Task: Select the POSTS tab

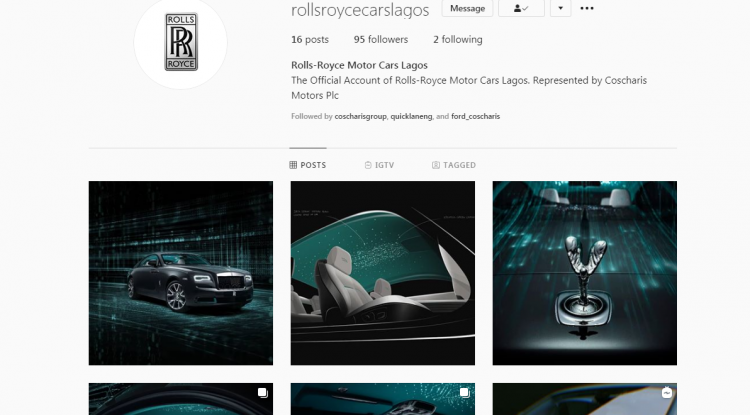Action: [x=308, y=165]
